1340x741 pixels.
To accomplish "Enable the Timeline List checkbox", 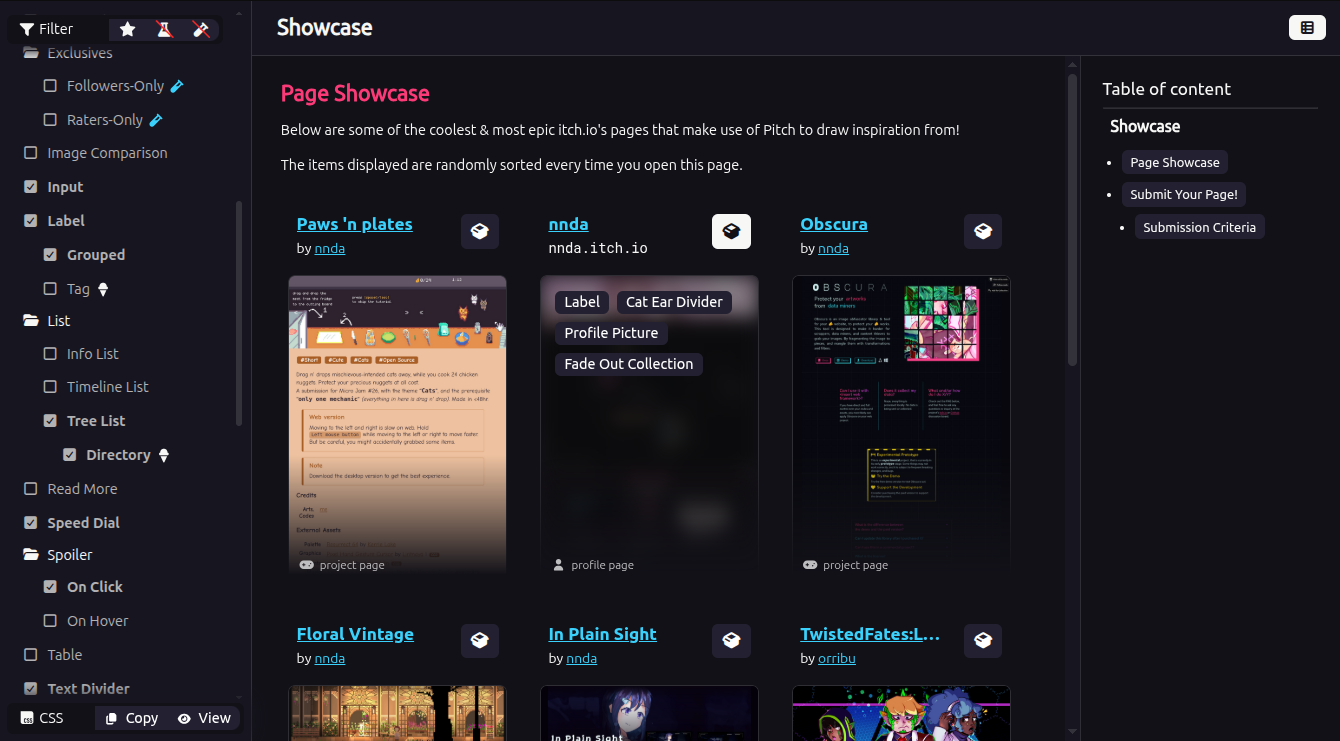I will click(50, 387).
